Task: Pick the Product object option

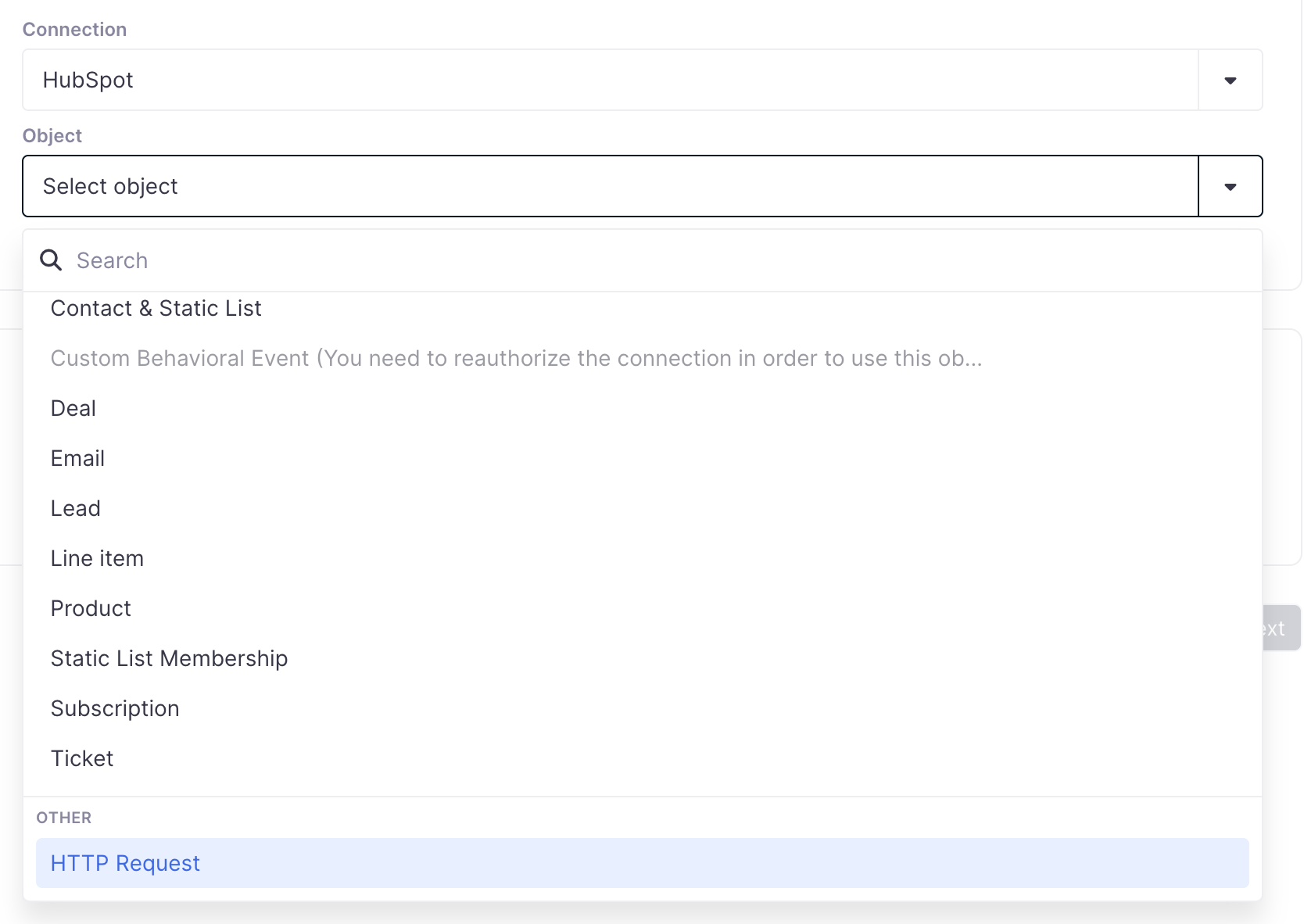Action: (91, 609)
